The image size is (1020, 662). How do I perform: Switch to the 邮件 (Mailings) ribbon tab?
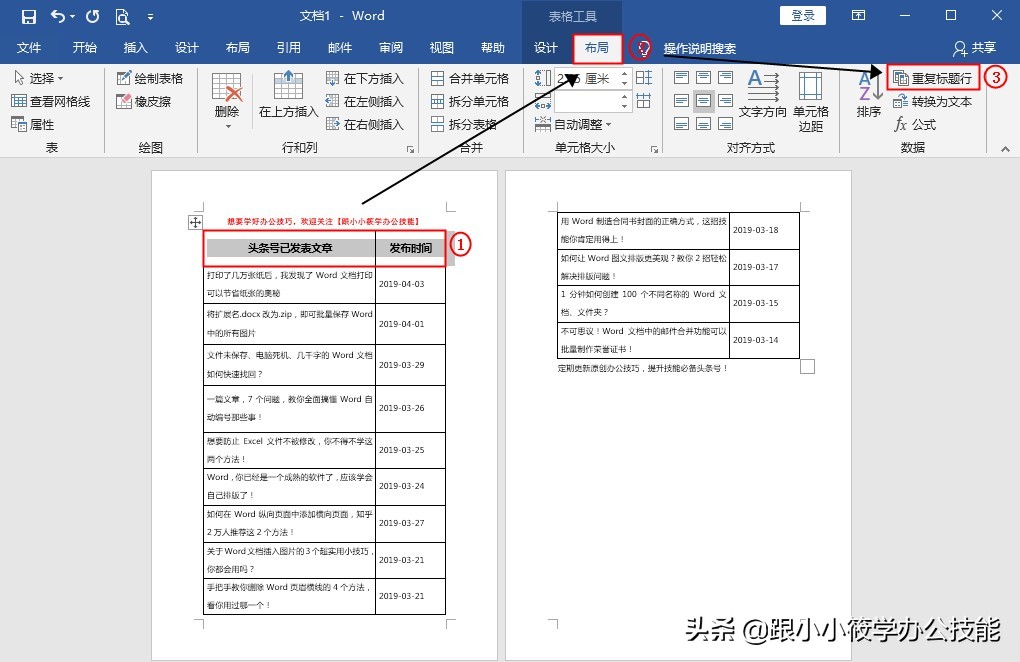339,46
